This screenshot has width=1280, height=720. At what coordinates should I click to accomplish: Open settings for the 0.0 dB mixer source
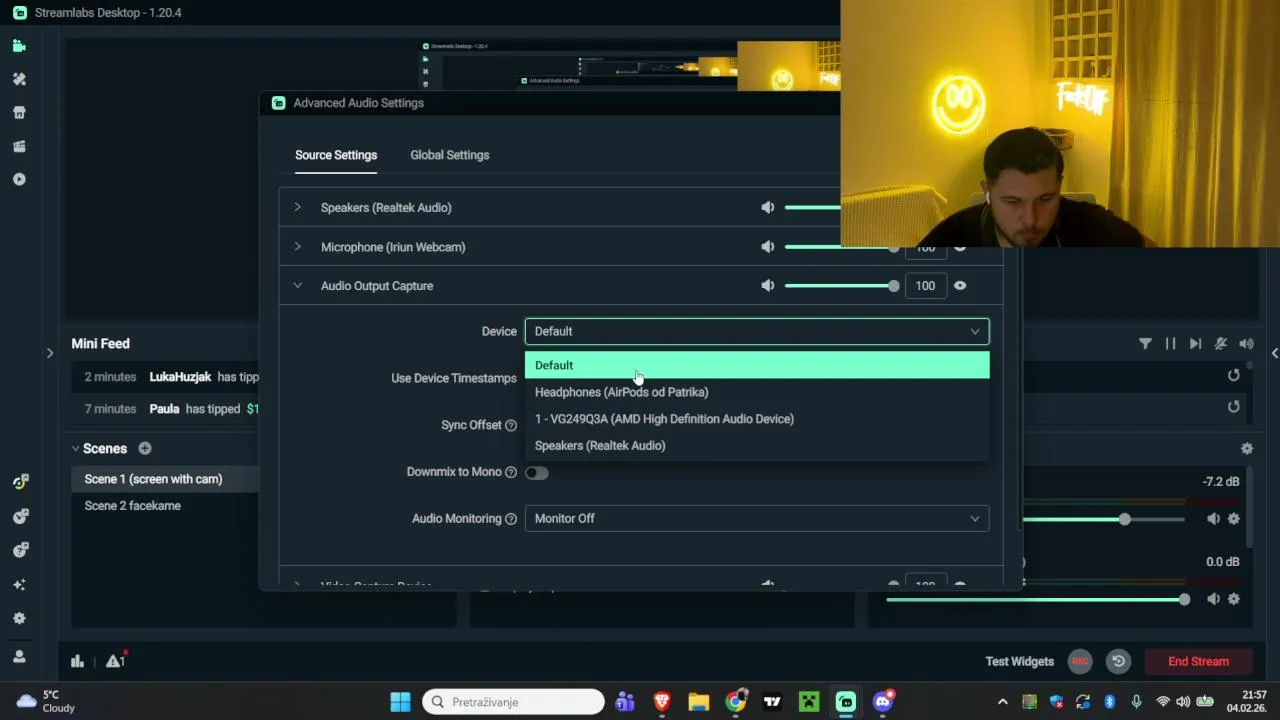pyautogui.click(x=1234, y=599)
